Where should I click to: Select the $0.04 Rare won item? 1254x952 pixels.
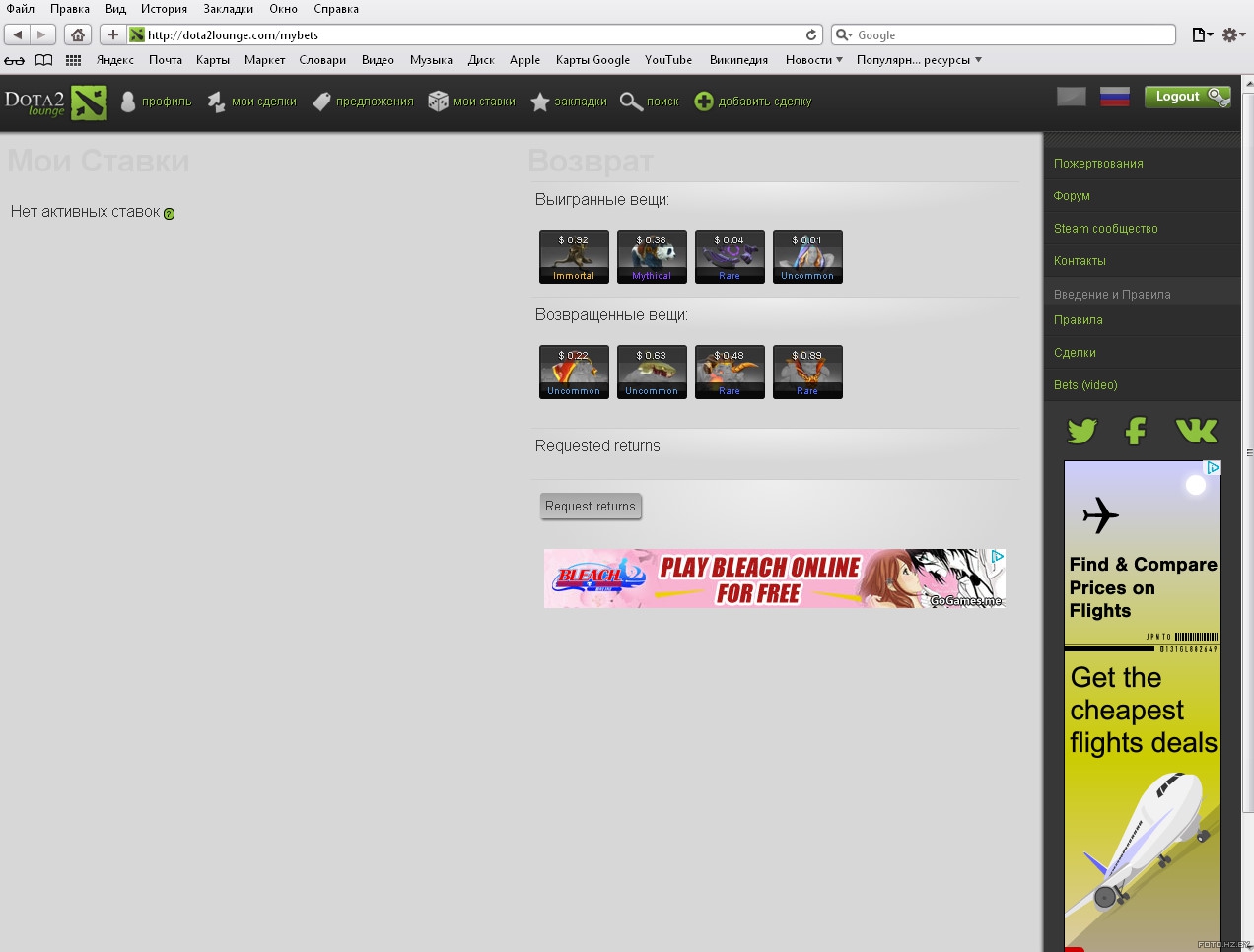[x=730, y=257]
